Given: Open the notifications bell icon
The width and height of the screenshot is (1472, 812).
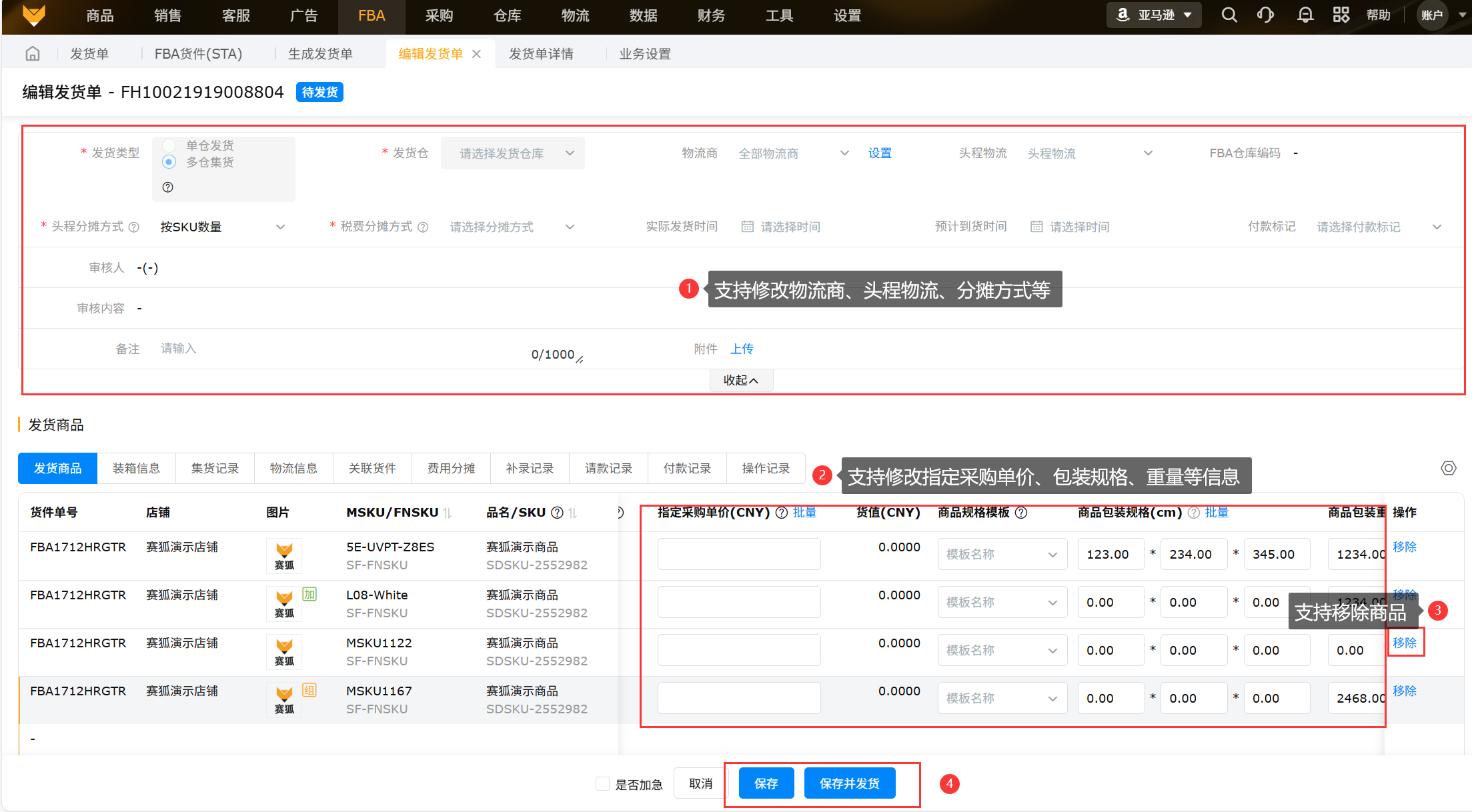Looking at the screenshot, I should tap(1305, 15).
